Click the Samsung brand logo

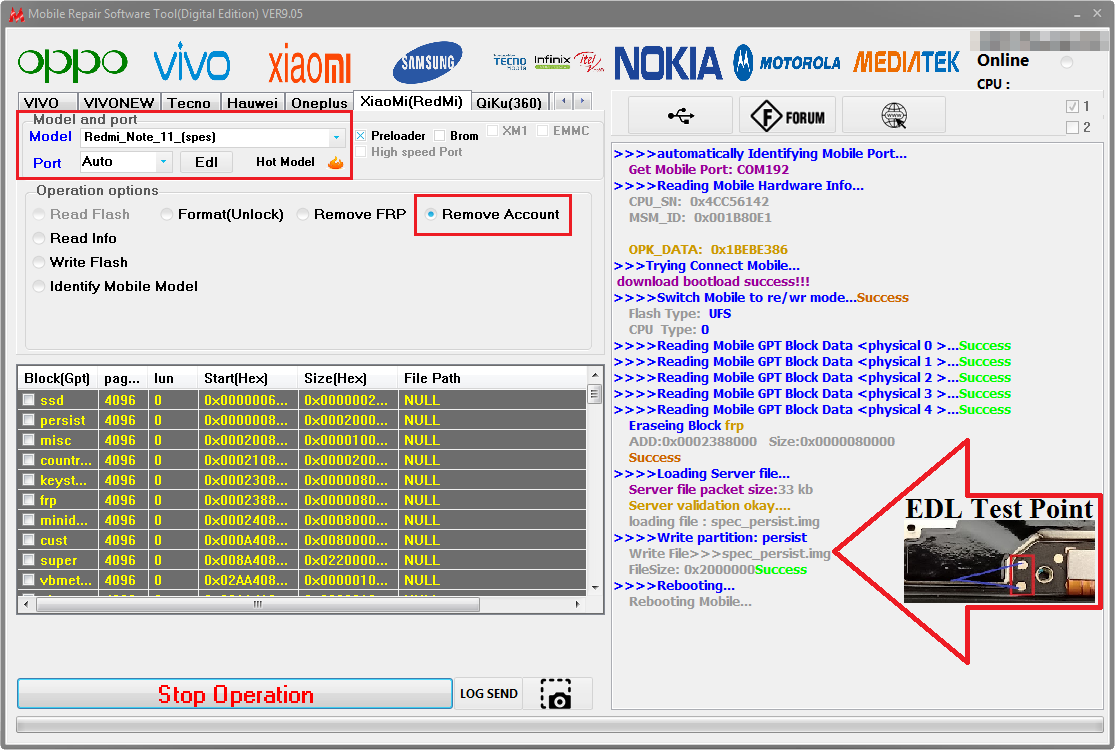pyautogui.click(x=427, y=63)
